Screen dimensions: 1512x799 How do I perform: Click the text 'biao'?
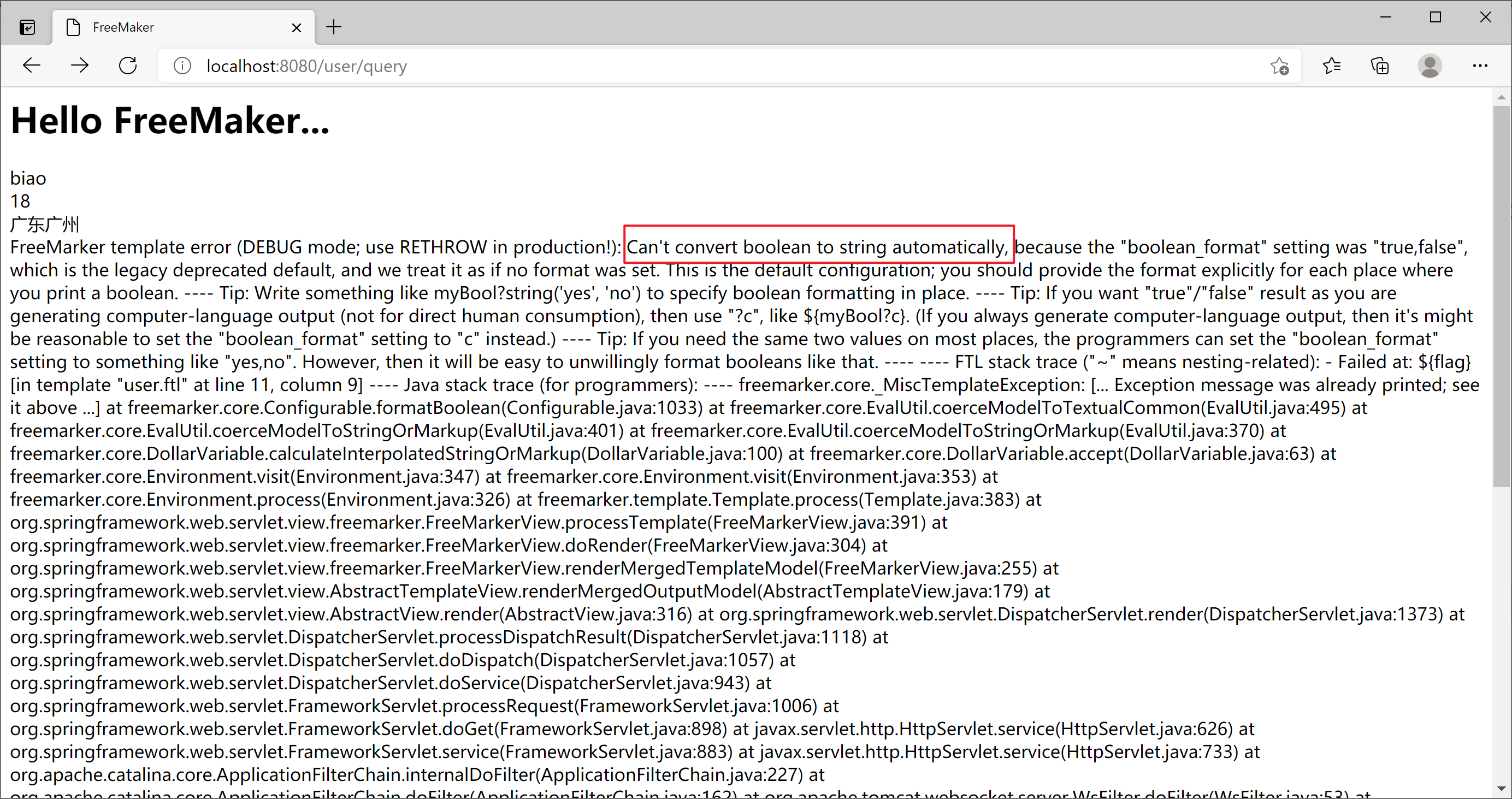click(x=28, y=177)
